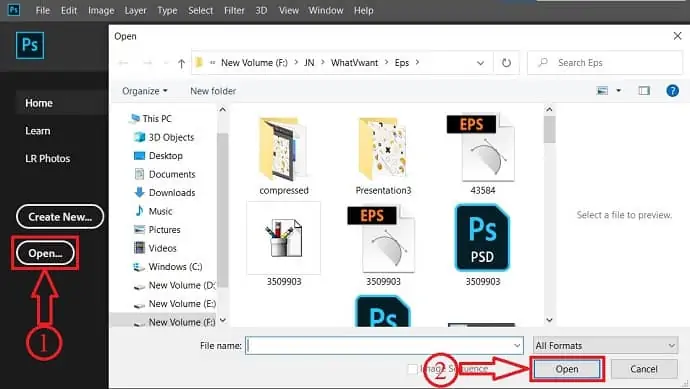
Task: Open the Layer menu
Action: pos(135,10)
